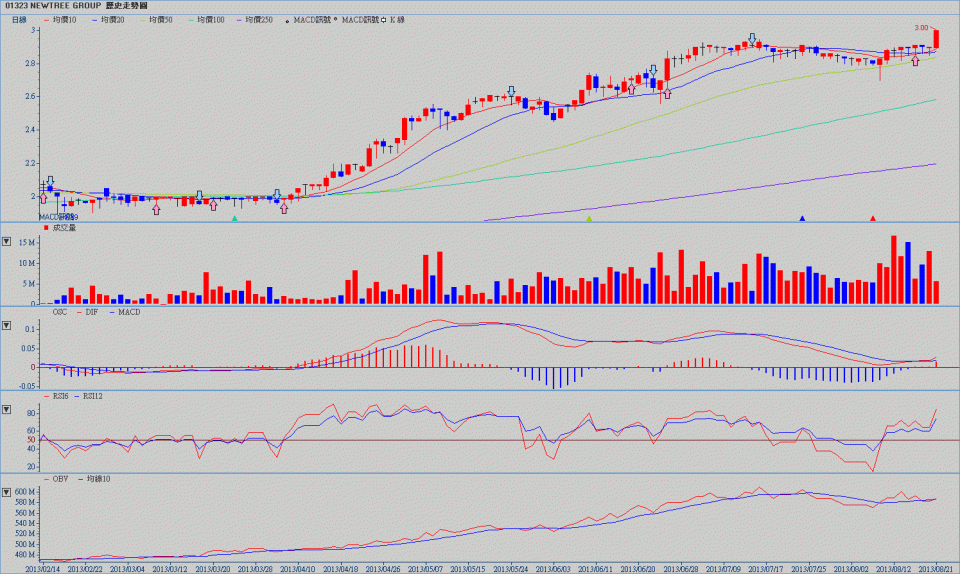
Task: Collapse the volume panel dropdown arrow
Action: (7, 241)
